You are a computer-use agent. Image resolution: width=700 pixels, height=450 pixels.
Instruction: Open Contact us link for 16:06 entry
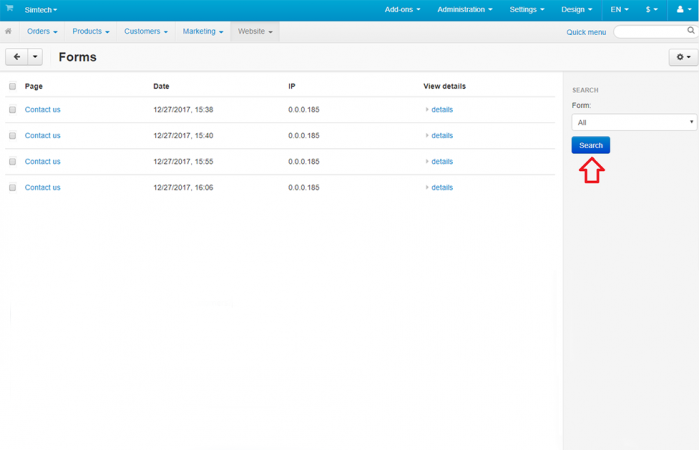(42, 187)
